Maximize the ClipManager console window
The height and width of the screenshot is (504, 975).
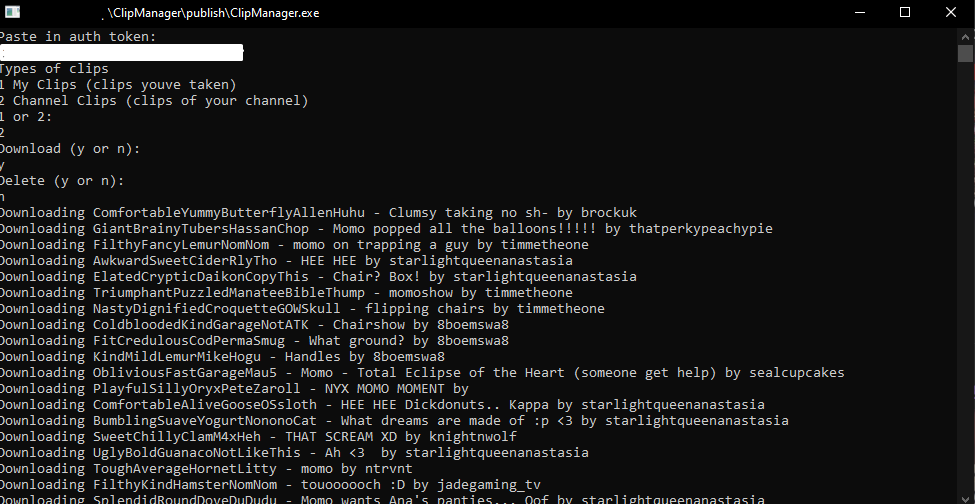905,12
